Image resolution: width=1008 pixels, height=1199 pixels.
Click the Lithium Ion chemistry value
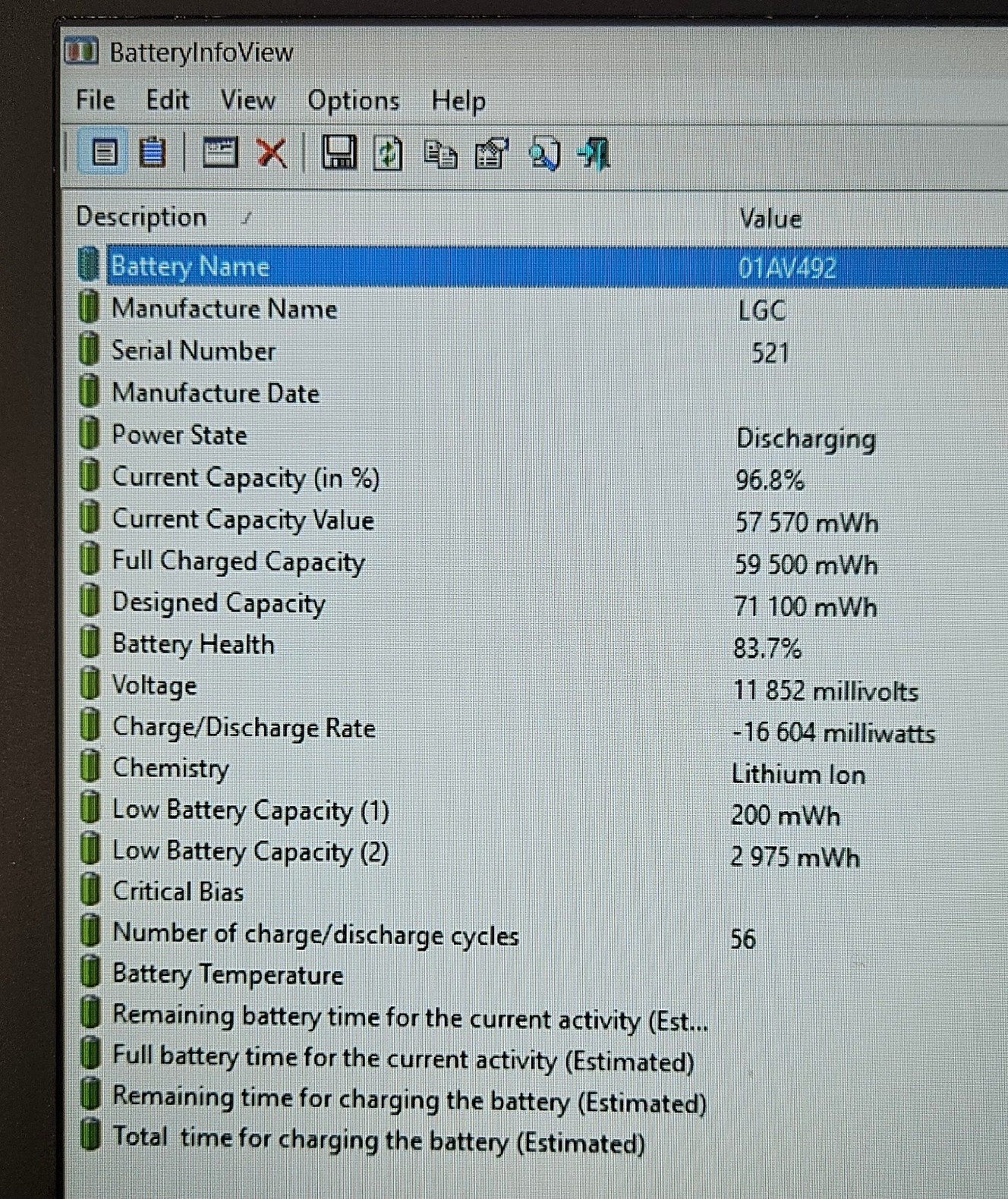pos(799,775)
